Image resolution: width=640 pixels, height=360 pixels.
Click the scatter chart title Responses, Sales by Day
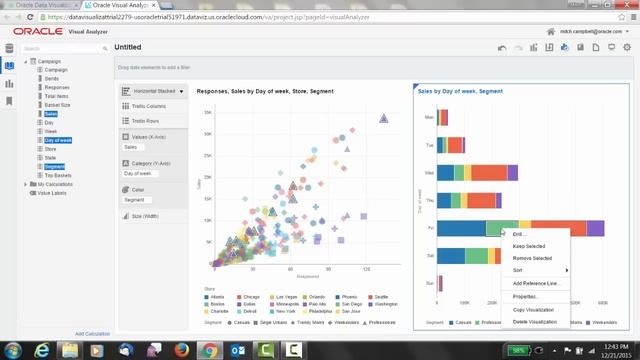[x=265, y=91]
